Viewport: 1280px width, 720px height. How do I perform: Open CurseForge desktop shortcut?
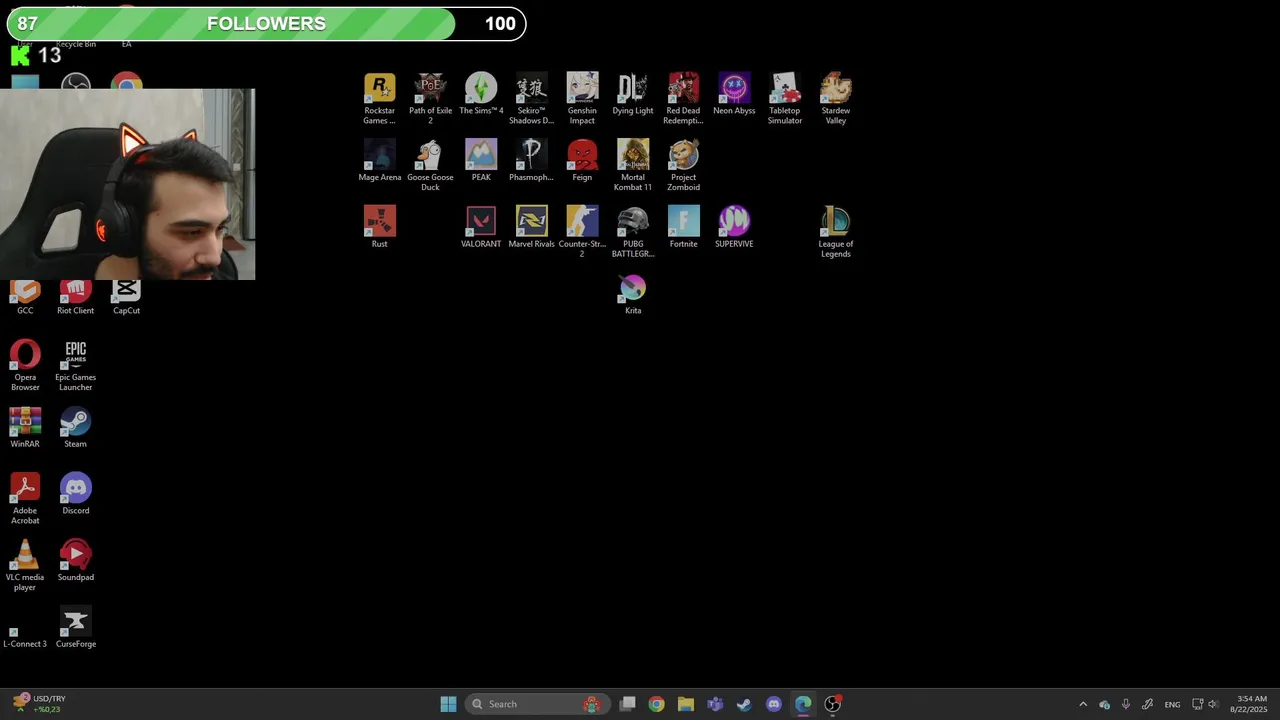click(75, 627)
